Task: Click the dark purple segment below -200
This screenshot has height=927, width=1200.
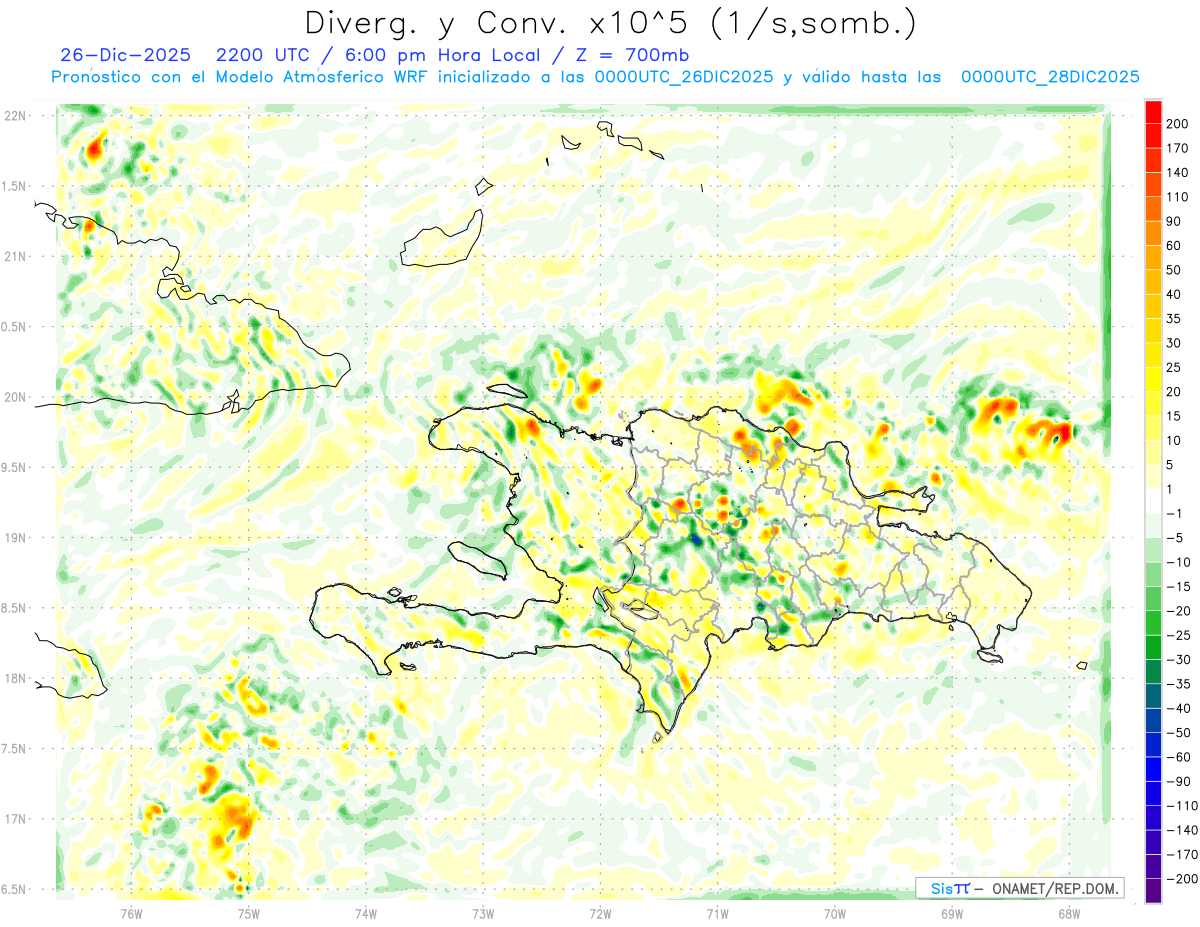Action: pyautogui.click(x=1153, y=890)
